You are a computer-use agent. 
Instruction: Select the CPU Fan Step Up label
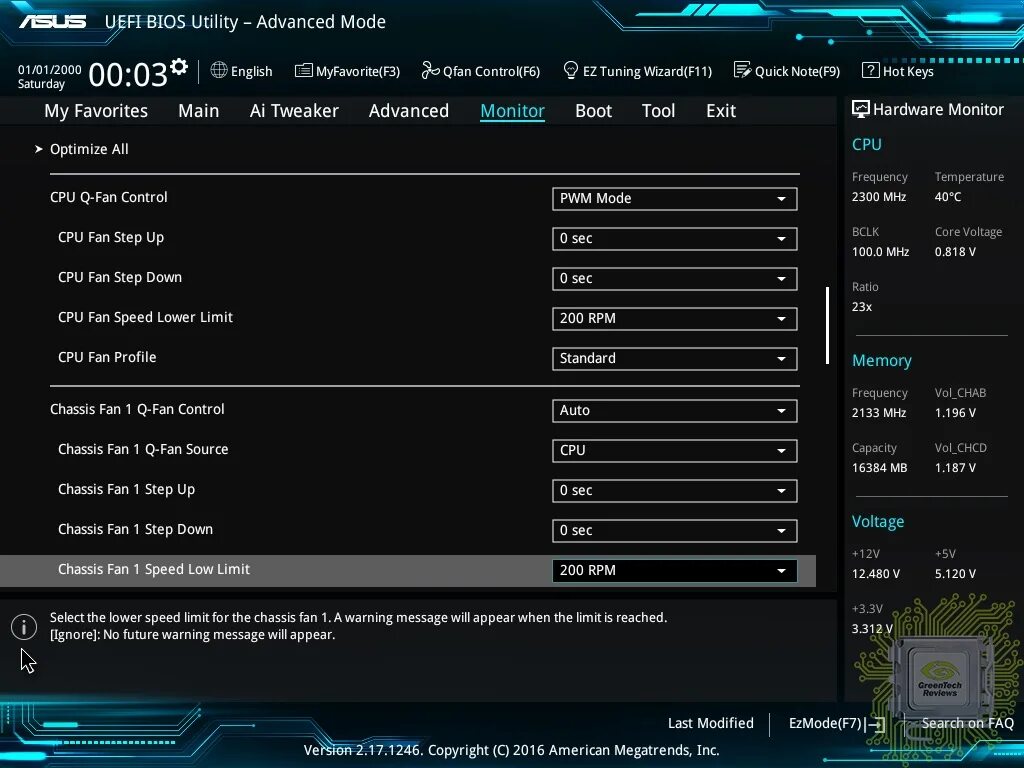(x=111, y=237)
